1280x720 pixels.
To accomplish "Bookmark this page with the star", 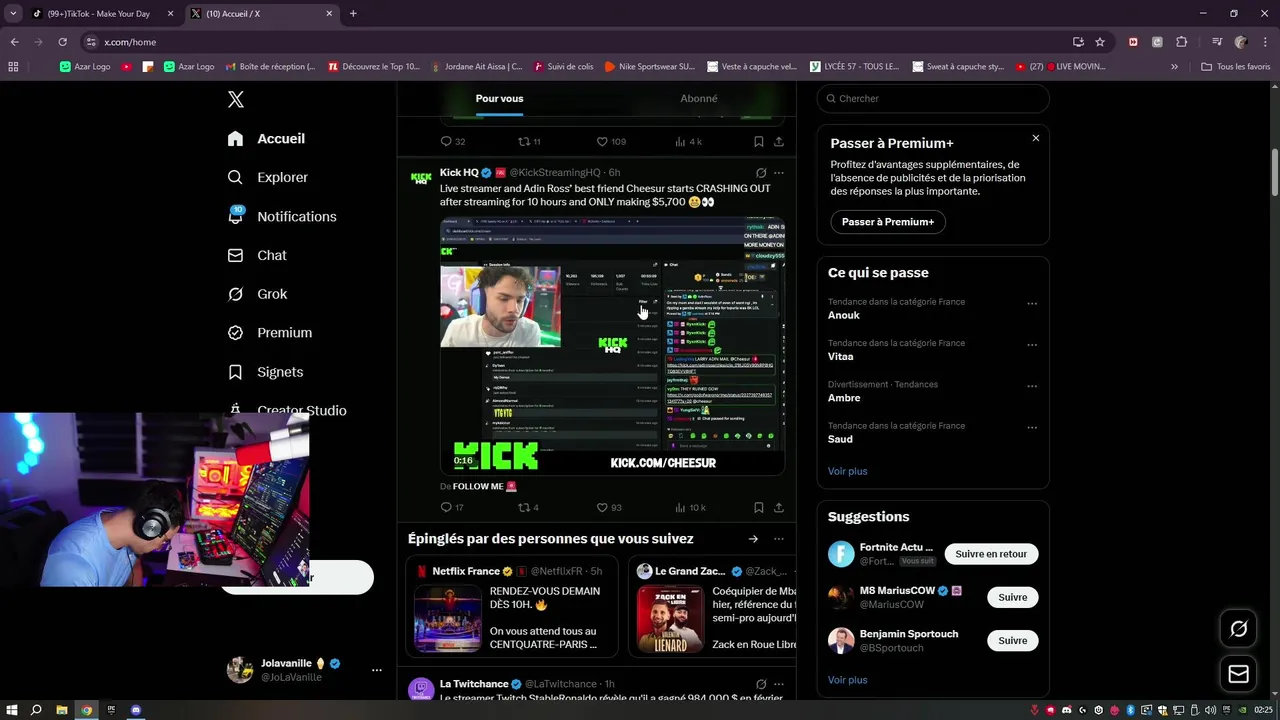I will (x=1100, y=42).
